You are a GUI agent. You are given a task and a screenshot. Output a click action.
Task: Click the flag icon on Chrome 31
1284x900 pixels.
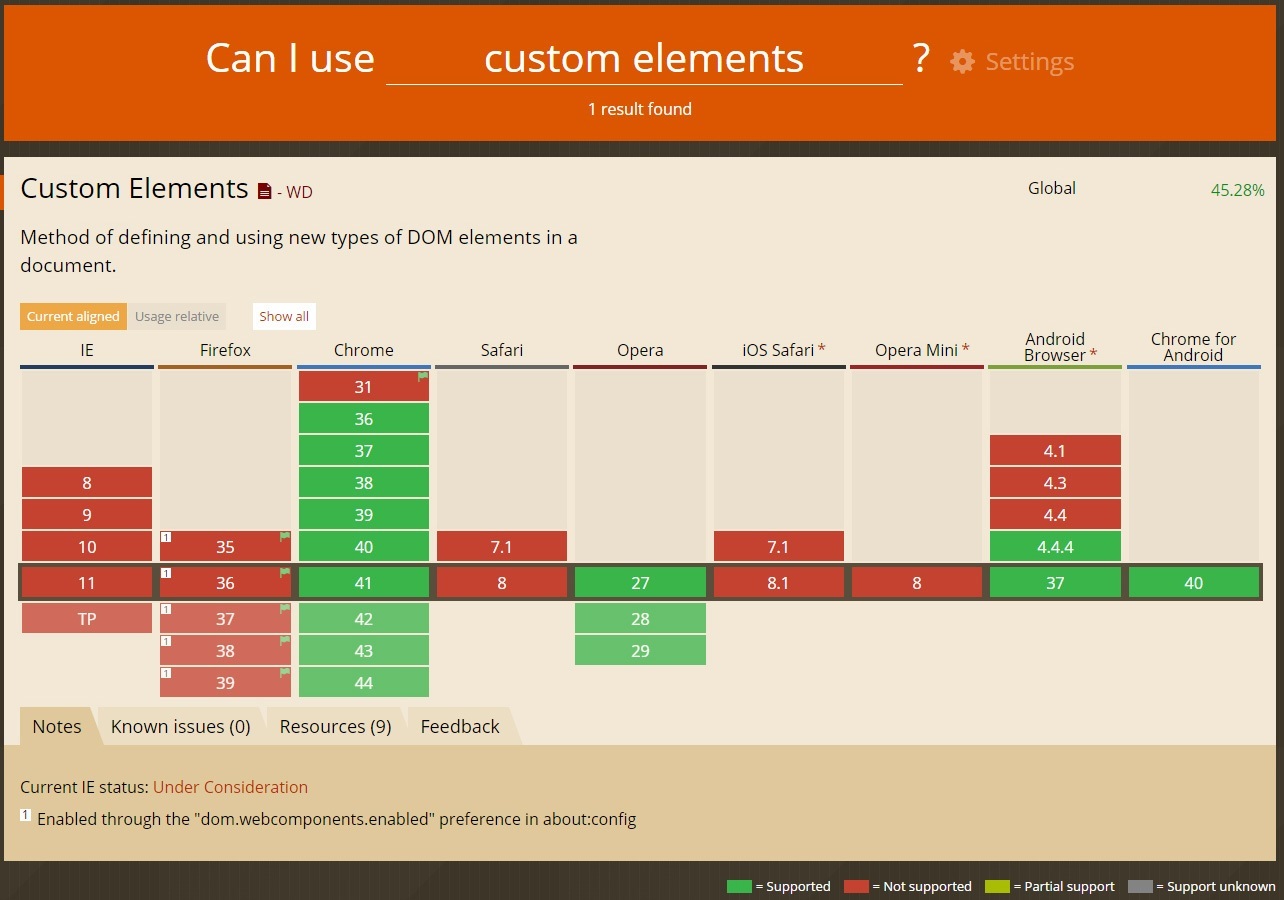(423, 377)
